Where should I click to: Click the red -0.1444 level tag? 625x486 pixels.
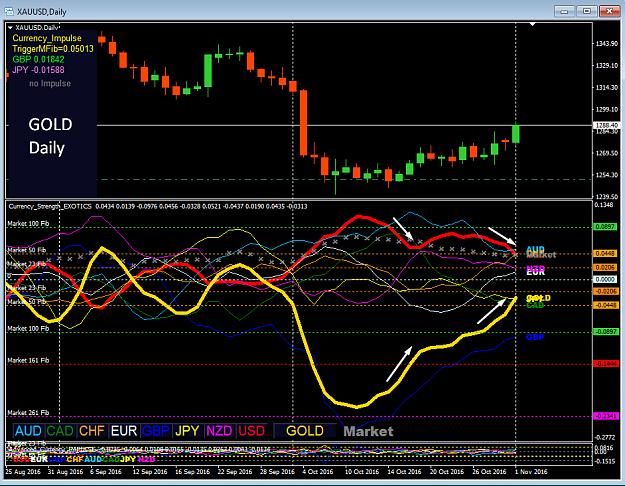[605, 364]
